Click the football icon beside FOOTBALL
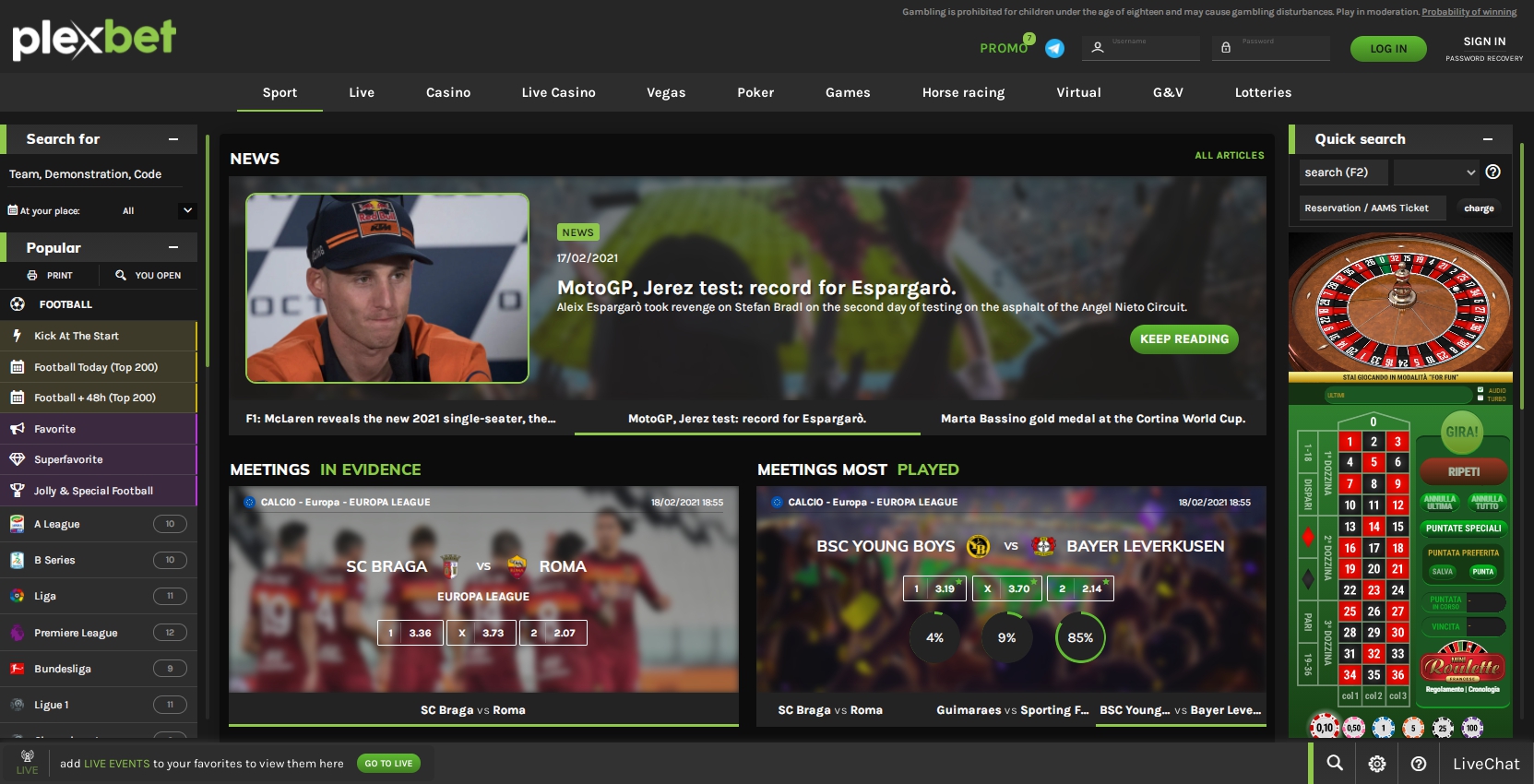 pos(18,304)
